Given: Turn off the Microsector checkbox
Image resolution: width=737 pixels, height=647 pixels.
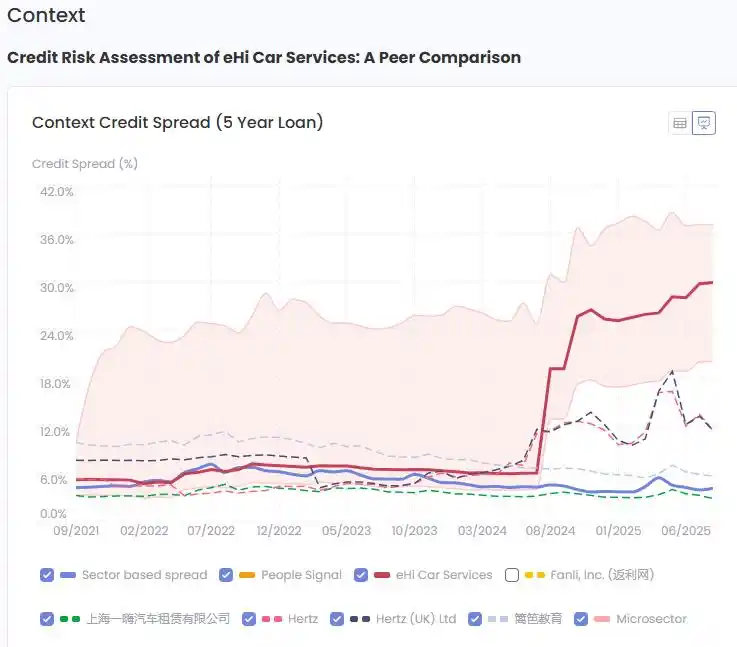Looking at the screenshot, I should click(581, 619).
